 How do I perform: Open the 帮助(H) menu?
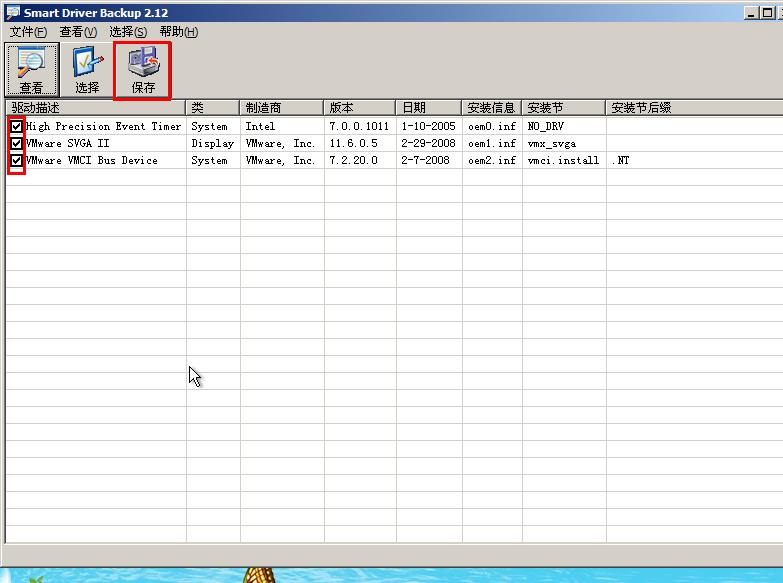coord(179,32)
